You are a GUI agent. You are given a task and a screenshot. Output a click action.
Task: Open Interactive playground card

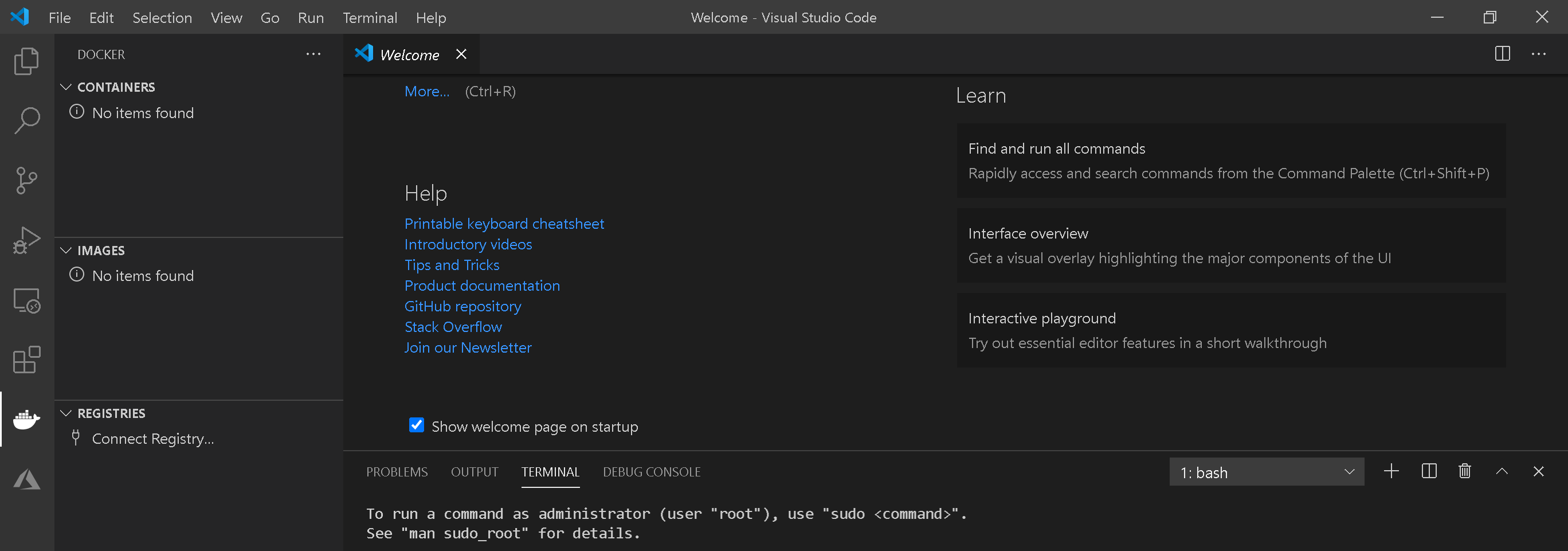(1231, 330)
